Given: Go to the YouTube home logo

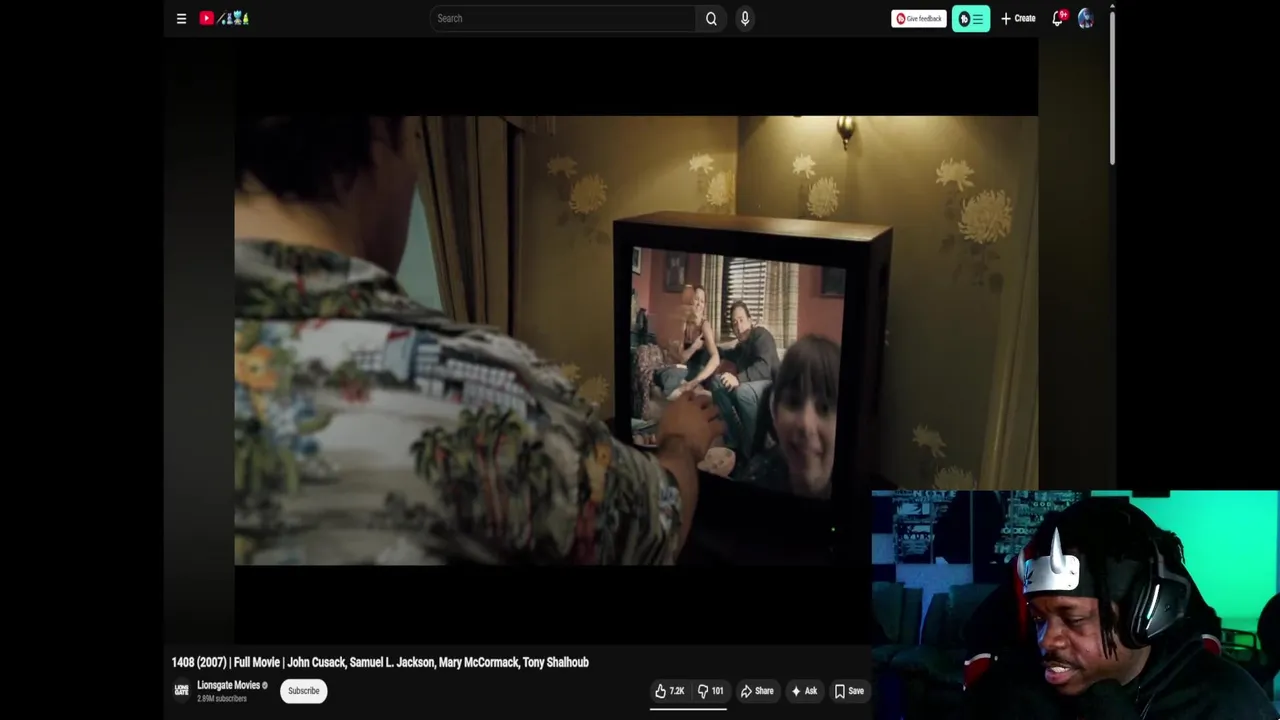Looking at the screenshot, I should (224, 18).
